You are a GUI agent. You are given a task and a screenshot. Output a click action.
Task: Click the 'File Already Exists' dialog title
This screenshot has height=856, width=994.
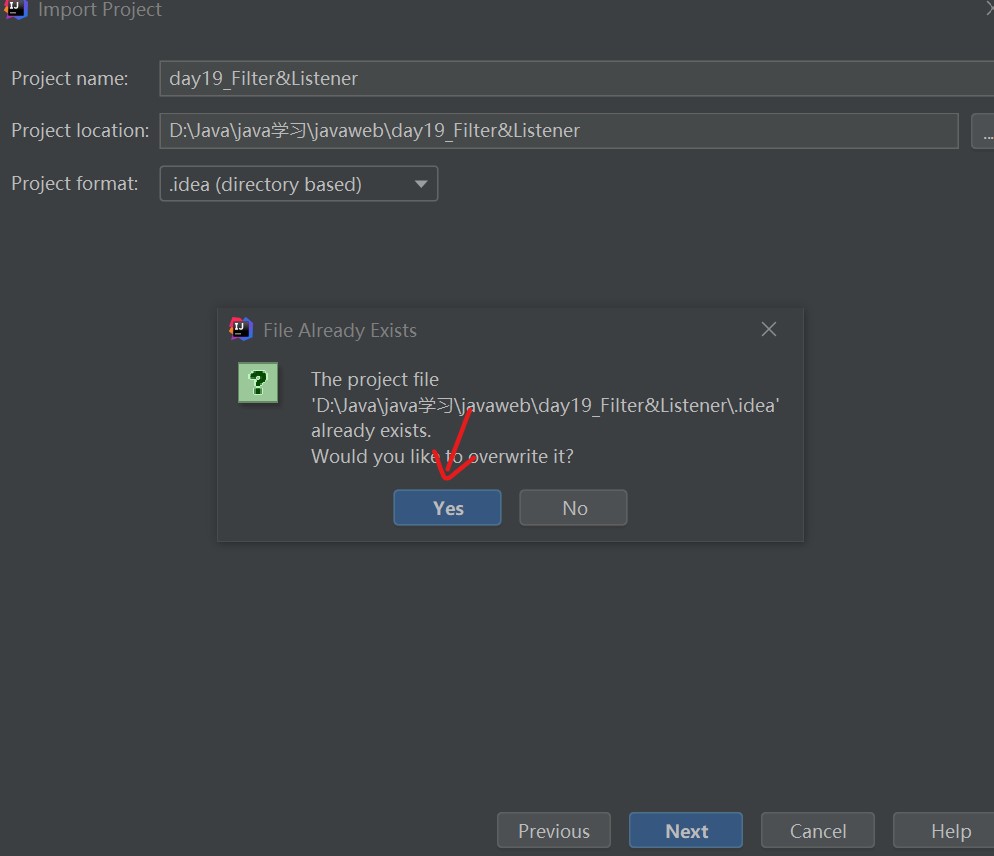[x=340, y=330]
